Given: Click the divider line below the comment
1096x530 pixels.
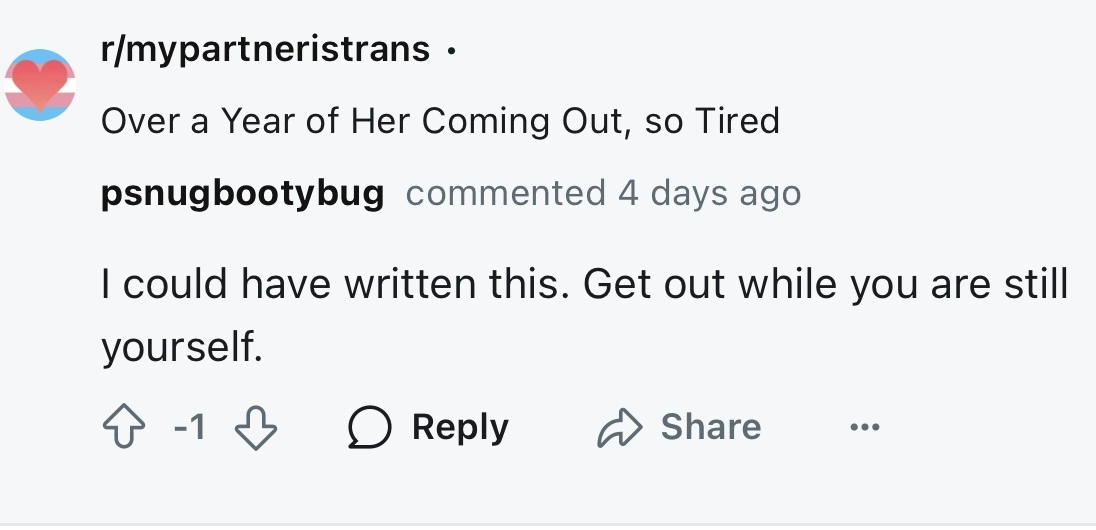Looking at the screenshot, I should coord(548,524).
